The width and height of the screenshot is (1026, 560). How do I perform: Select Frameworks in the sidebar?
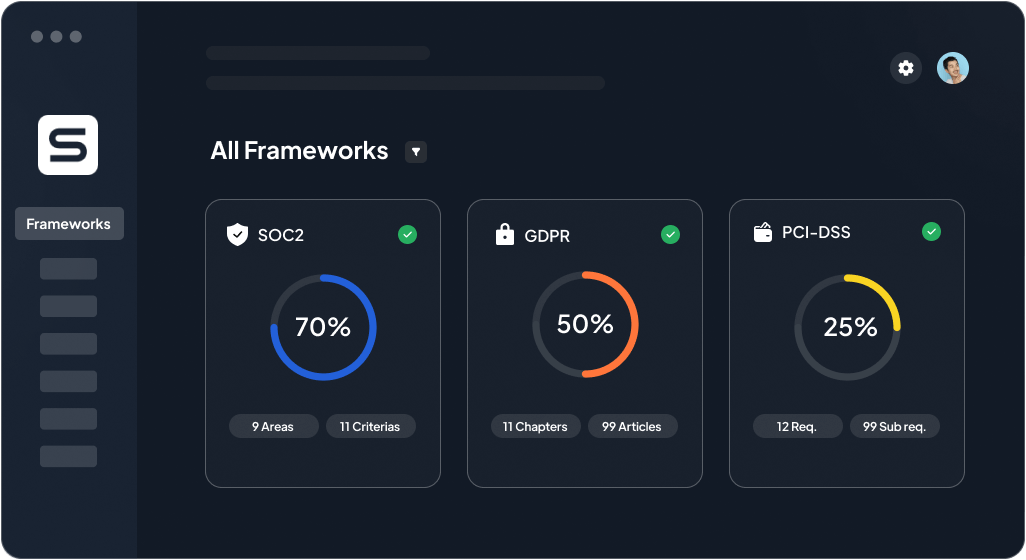(x=69, y=224)
